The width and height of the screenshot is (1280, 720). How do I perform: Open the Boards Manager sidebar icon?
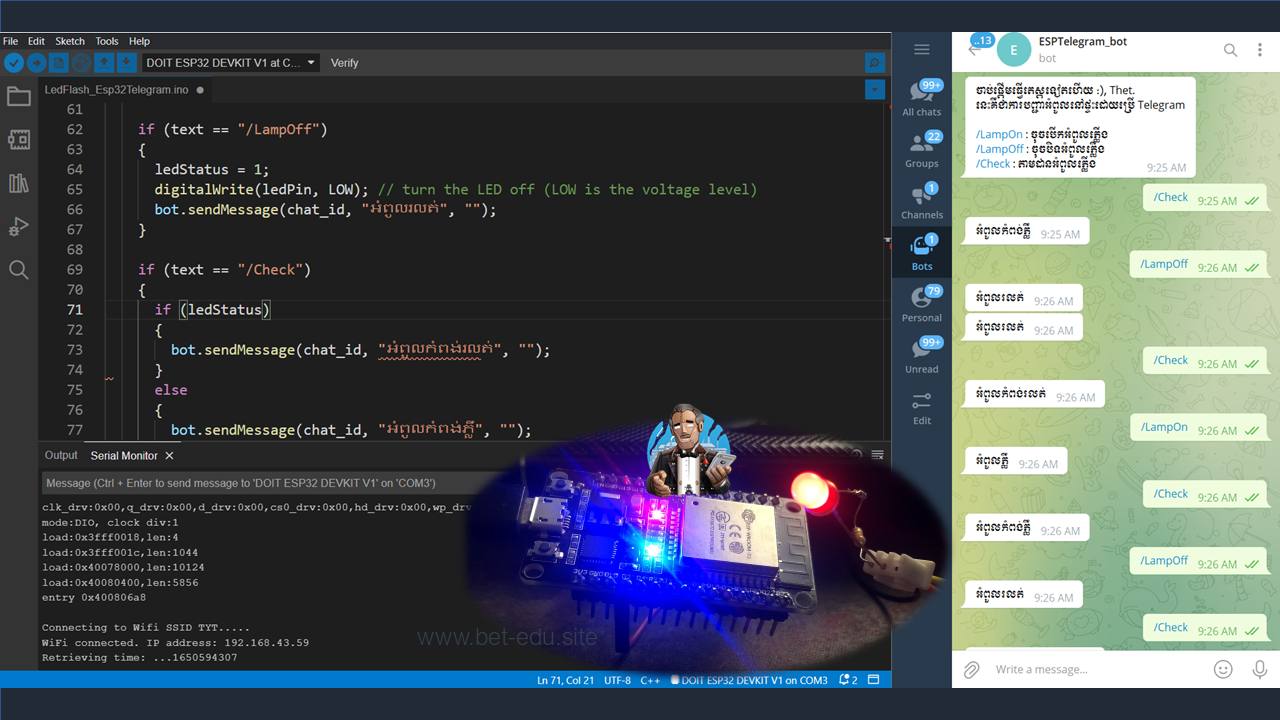pos(18,140)
